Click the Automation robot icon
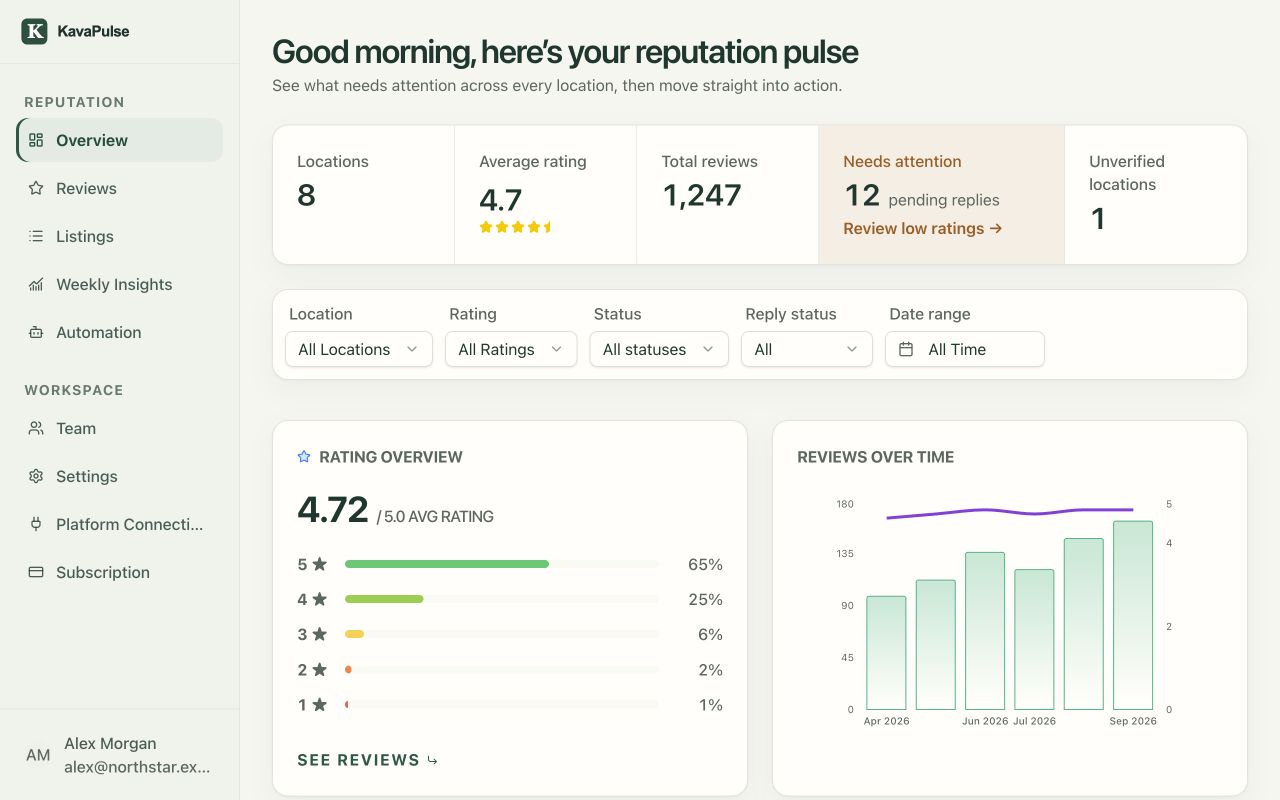 point(36,332)
